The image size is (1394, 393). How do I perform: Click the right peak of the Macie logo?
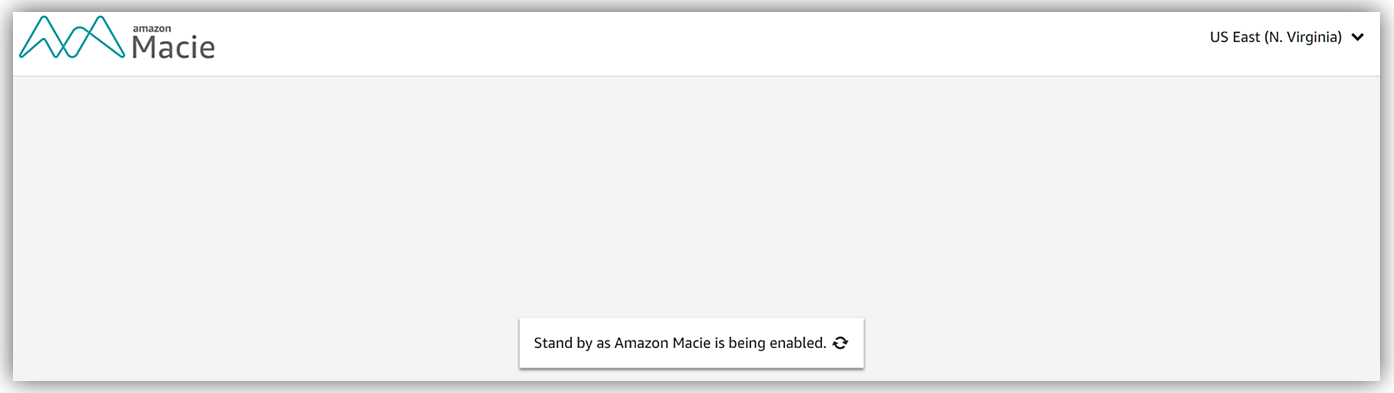(99, 22)
